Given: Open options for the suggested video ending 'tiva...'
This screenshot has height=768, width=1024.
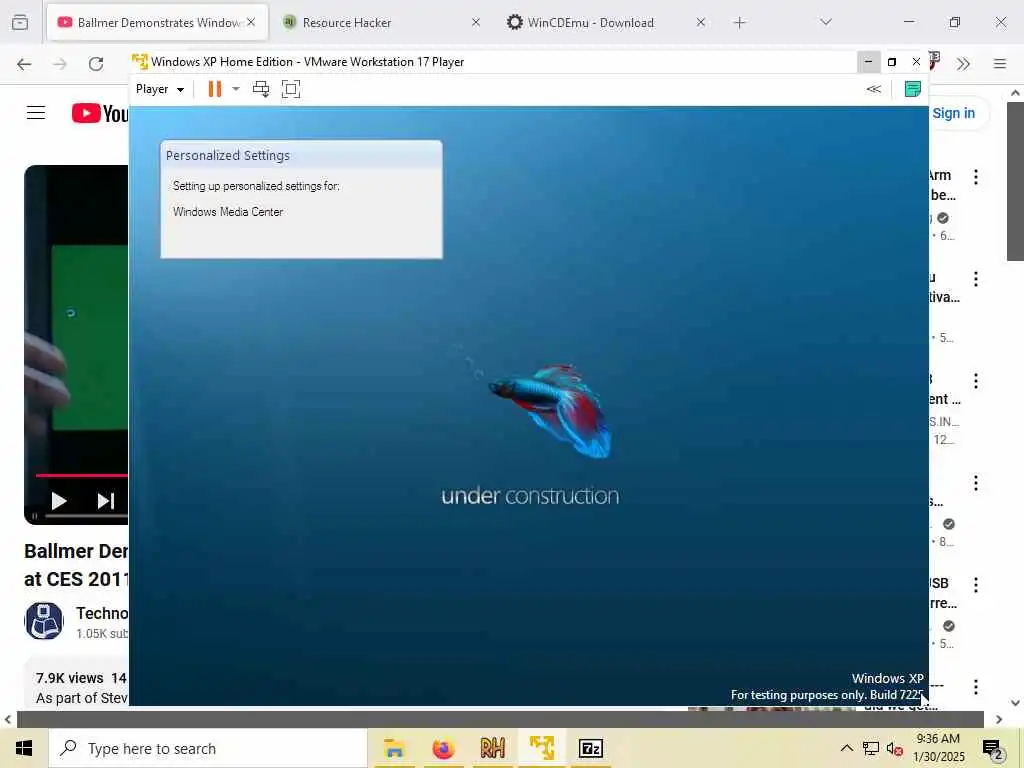Looking at the screenshot, I should 976,279.
